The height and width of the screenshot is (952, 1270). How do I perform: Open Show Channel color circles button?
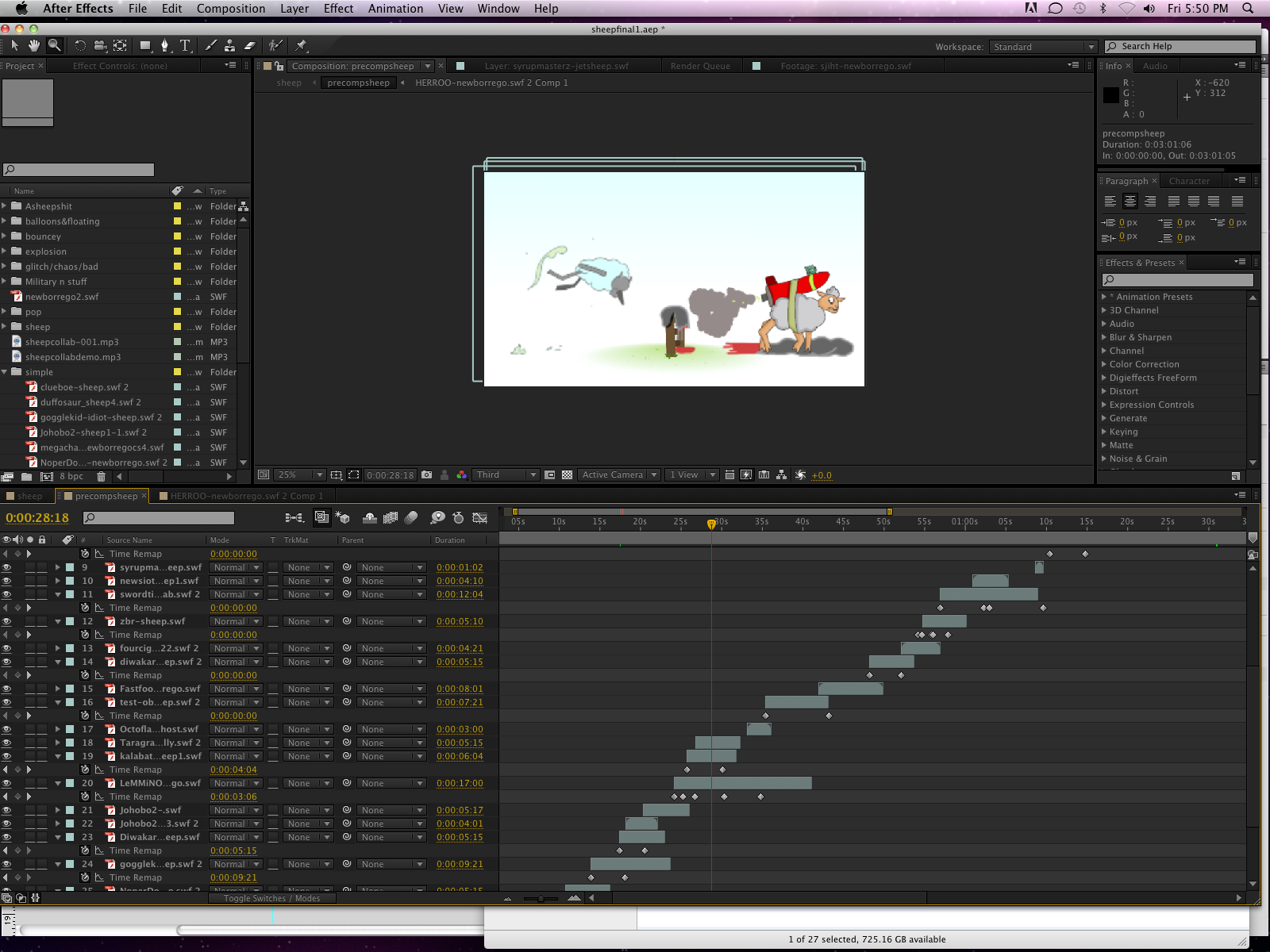coord(462,475)
